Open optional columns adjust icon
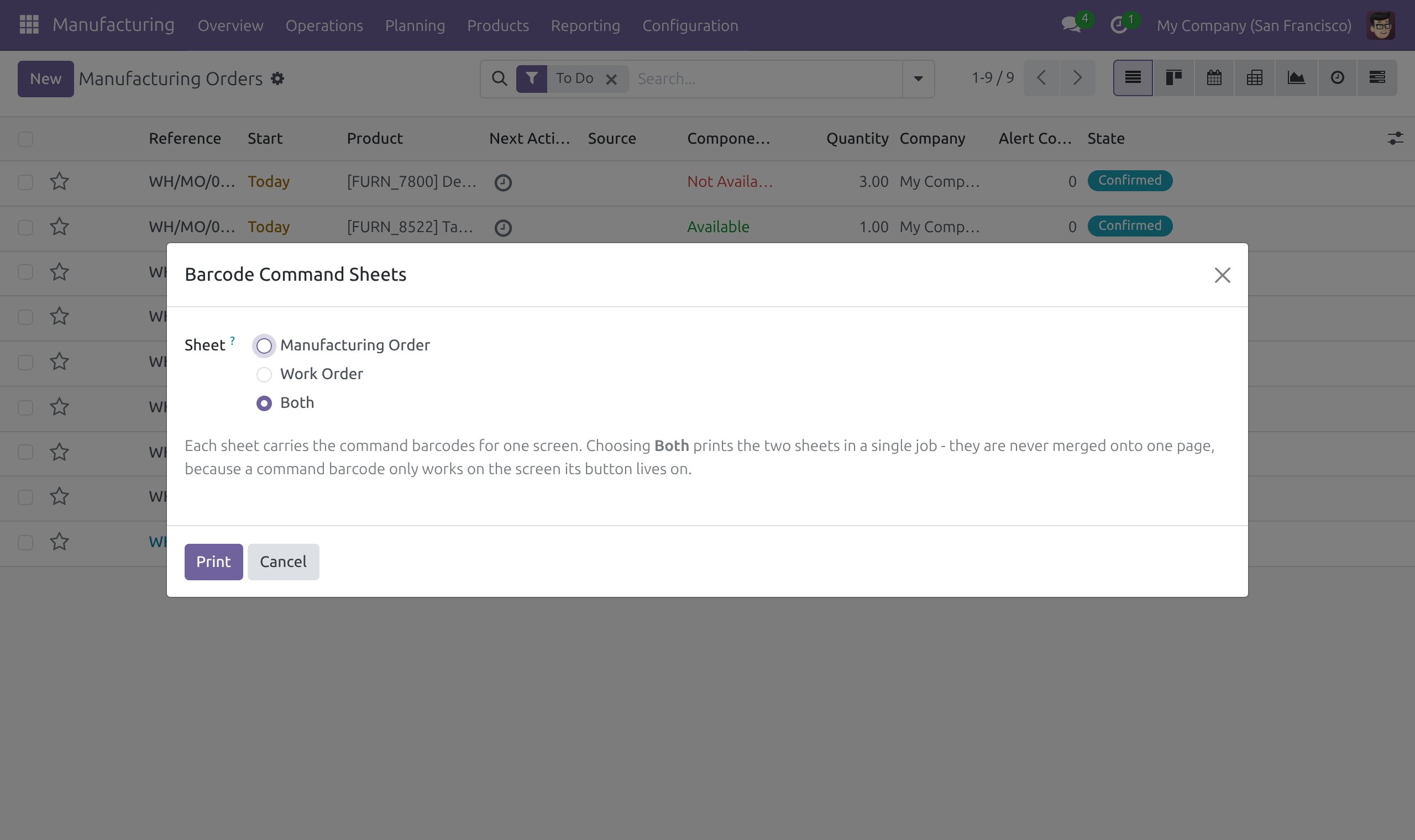This screenshot has height=840, width=1415. [1395, 139]
